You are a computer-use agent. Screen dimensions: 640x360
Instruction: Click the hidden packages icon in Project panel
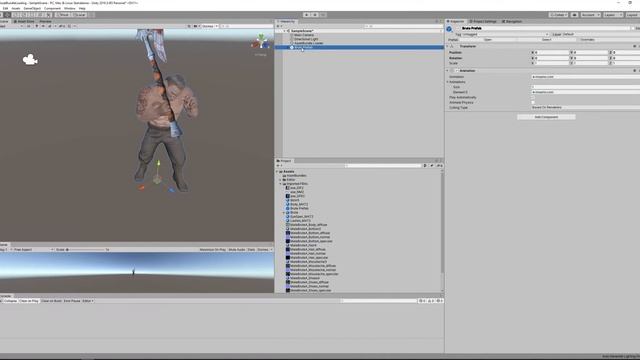(x=439, y=166)
